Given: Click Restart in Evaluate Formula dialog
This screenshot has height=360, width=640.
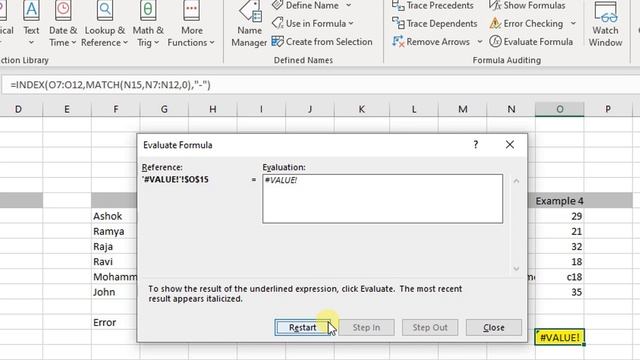Looking at the screenshot, I should coord(302,327).
